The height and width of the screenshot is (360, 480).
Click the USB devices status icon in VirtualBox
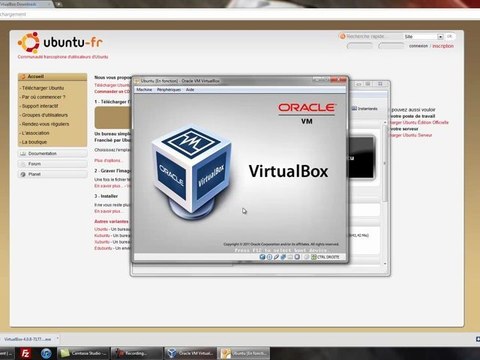(276, 257)
